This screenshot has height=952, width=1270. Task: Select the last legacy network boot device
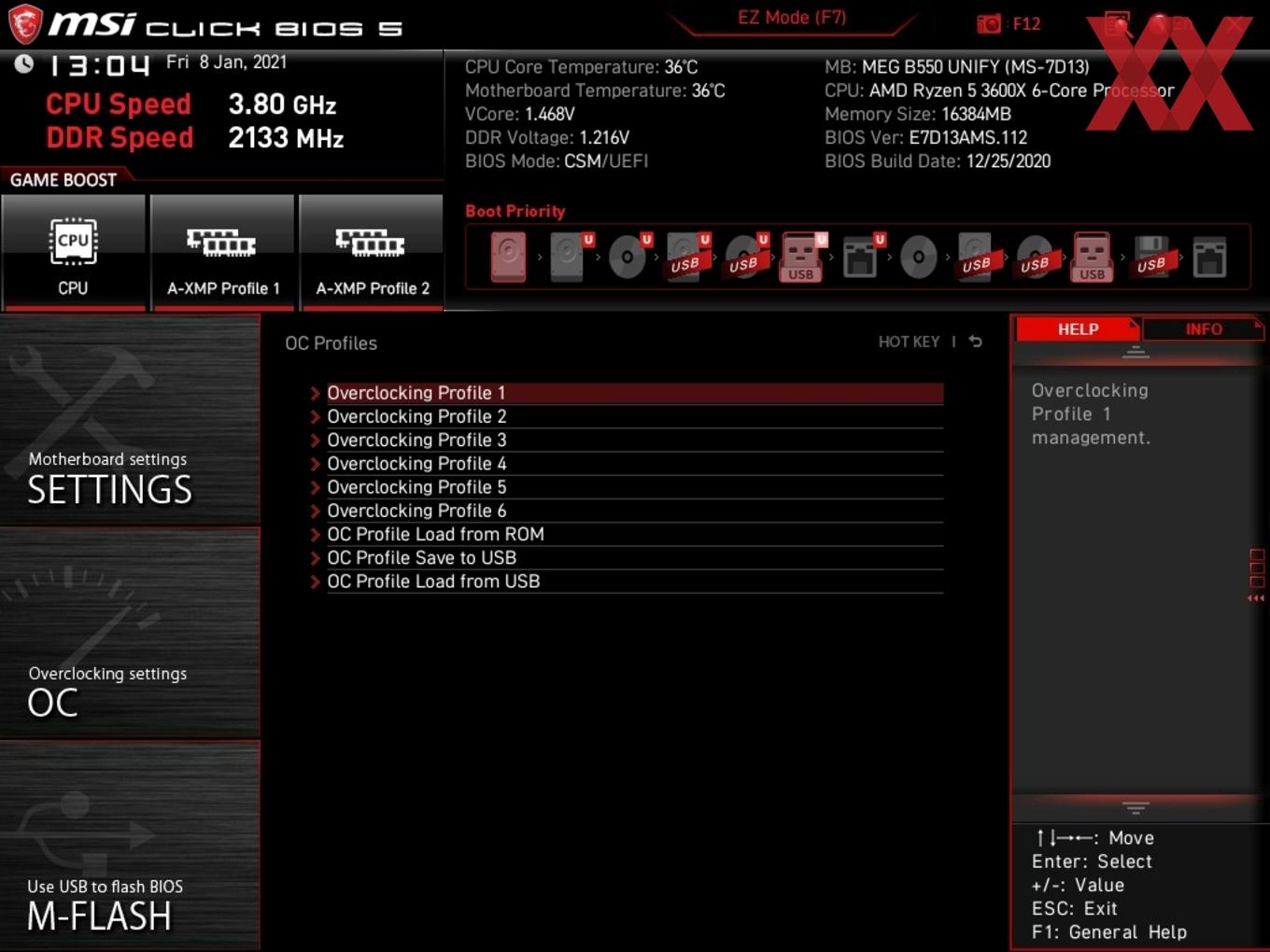1209,257
